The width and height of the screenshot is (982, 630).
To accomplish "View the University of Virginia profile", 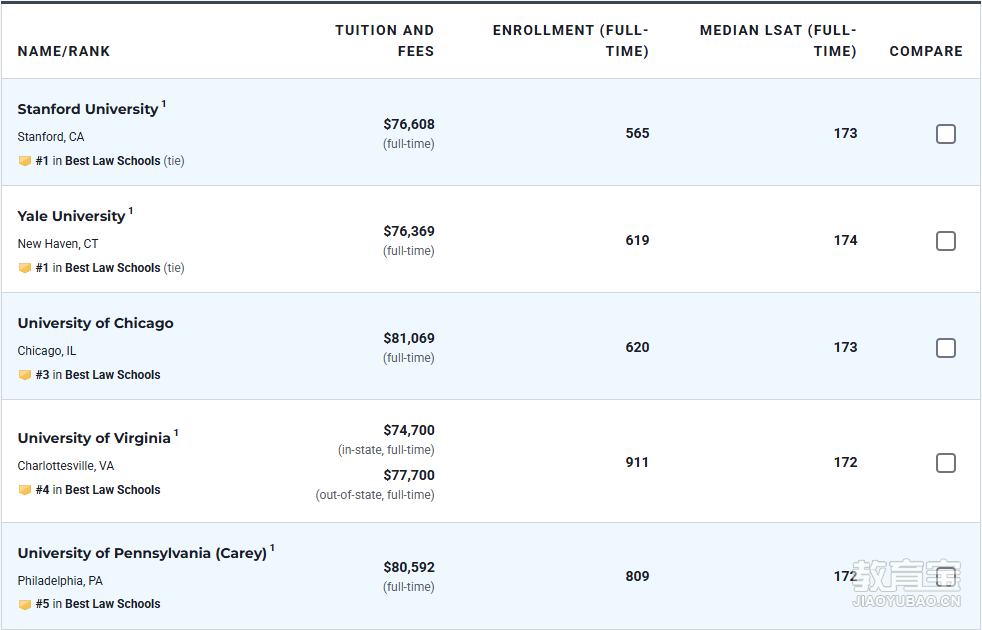I will coord(94,438).
